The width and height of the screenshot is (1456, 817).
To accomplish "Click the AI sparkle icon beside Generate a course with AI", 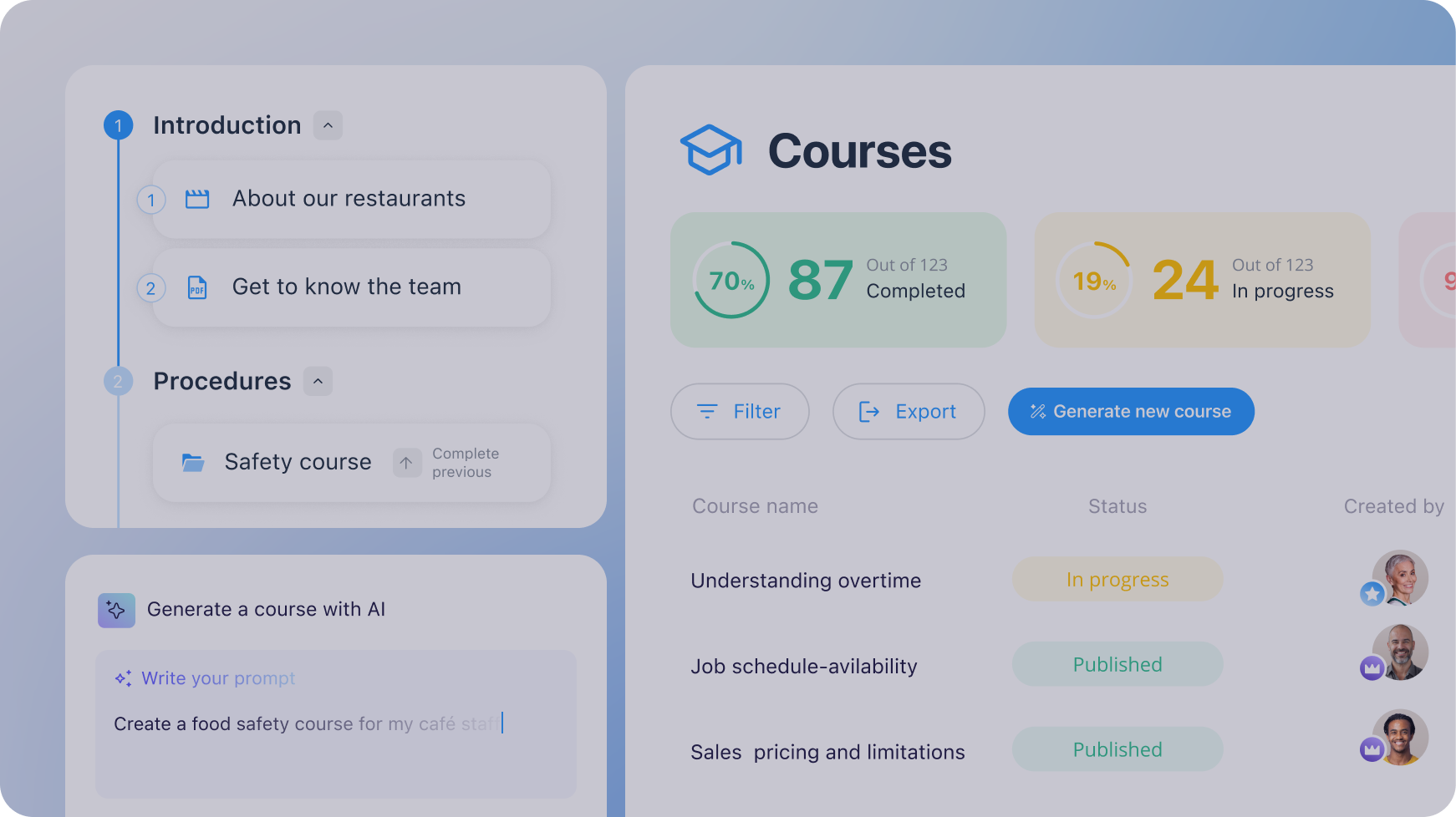I will pyautogui.click(x=116, y=611).
